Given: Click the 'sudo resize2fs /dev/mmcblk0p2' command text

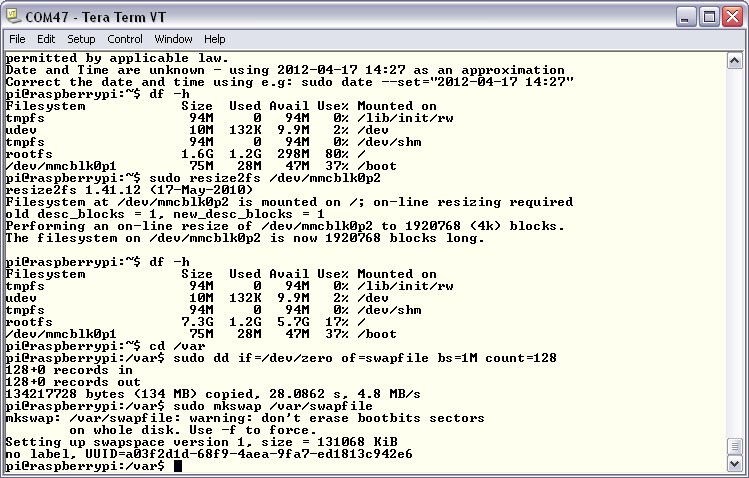Looking at the screenshot, I should (265, 178).
